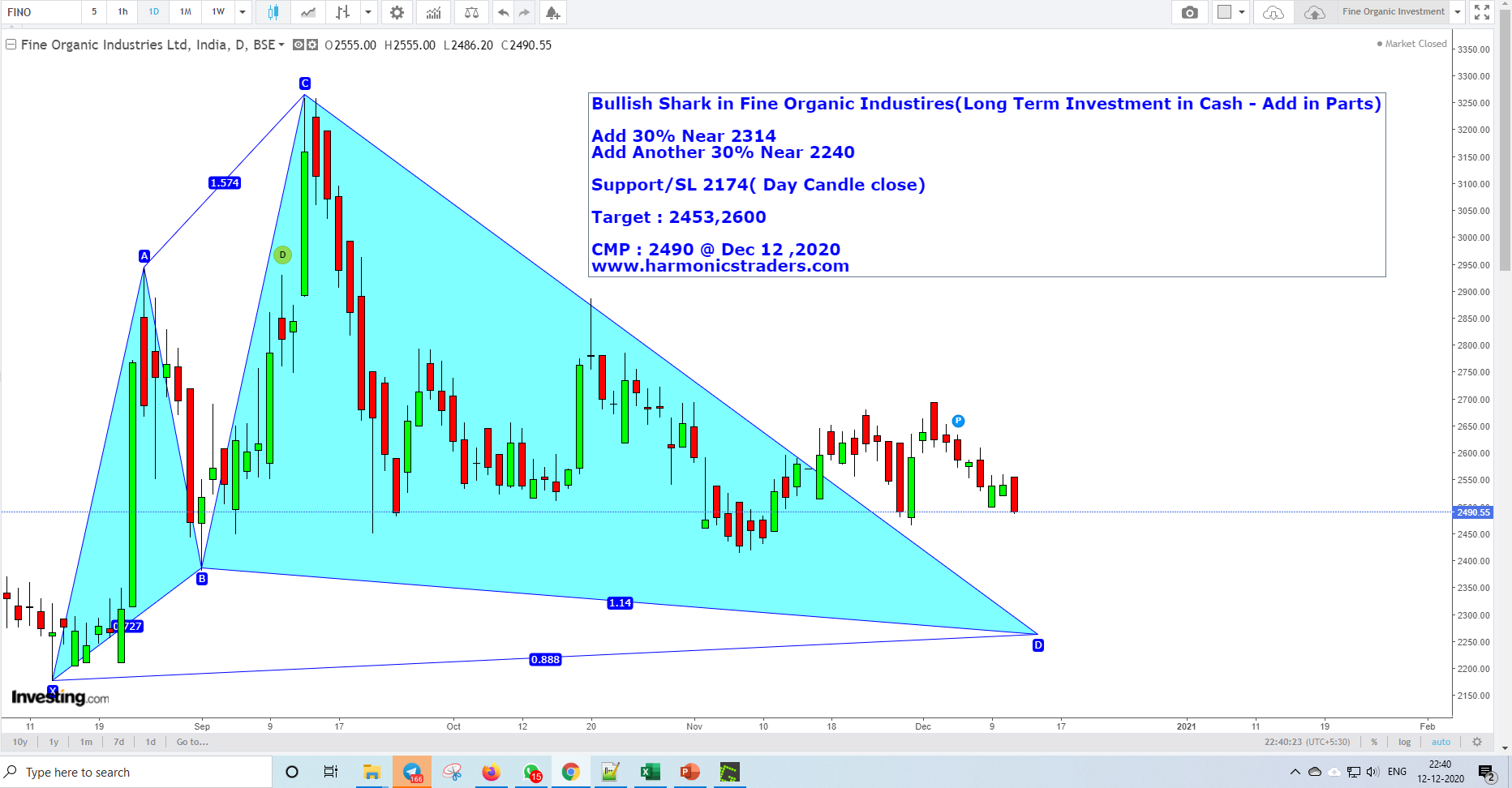Open the chart style dropdown arrow
The height and width of the screenshot is (788, 1512).
coord(368,12)
